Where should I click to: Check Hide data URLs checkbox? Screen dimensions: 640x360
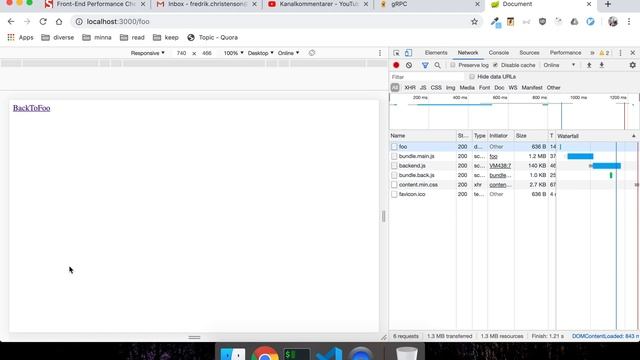(471, 77)
